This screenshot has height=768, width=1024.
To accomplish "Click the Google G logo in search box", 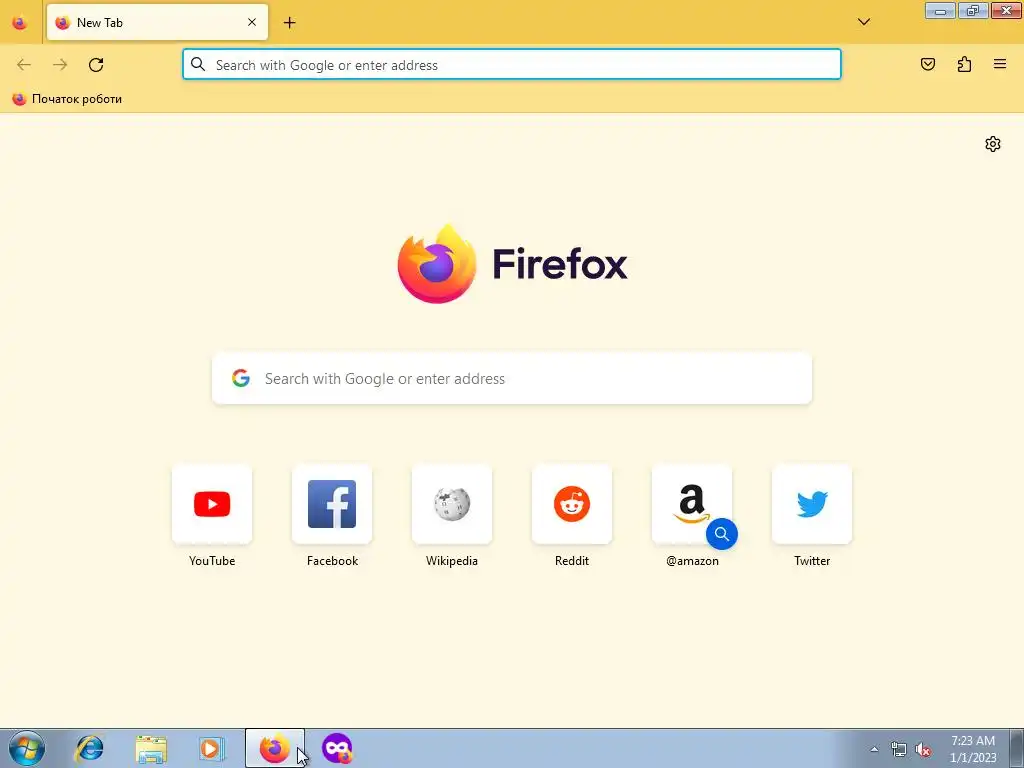I will coord(241,378).
